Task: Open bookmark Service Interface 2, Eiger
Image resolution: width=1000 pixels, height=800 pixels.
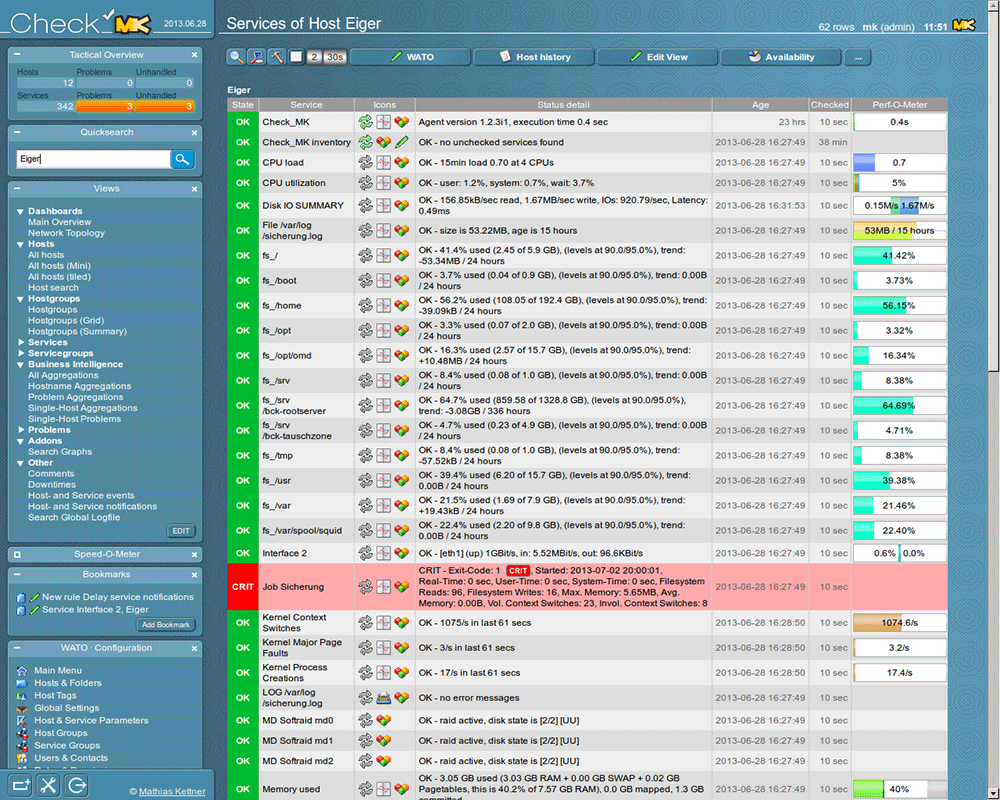Action: tap(95, 610)
